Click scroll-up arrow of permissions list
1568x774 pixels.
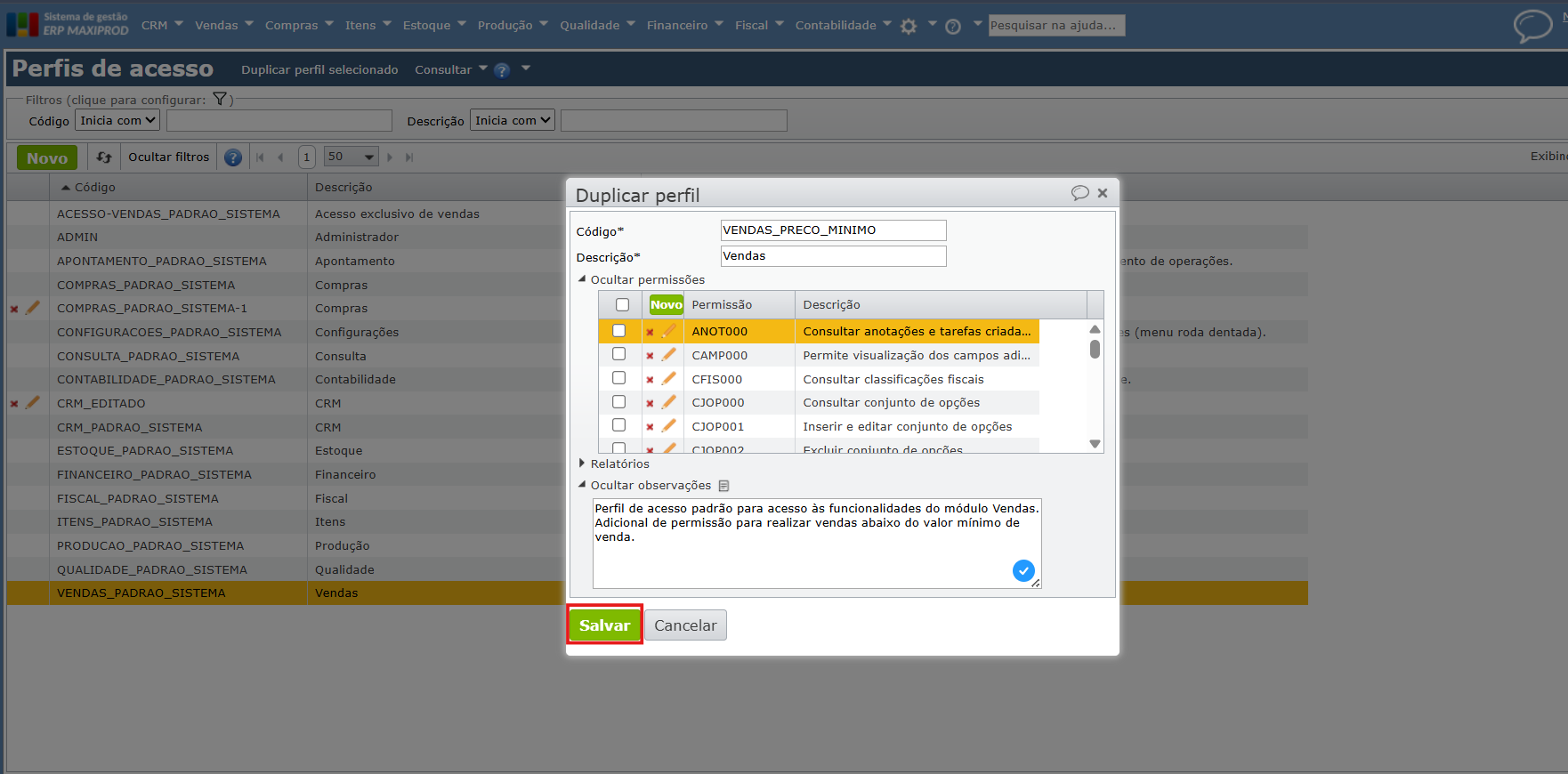(x=1095, y=329)
